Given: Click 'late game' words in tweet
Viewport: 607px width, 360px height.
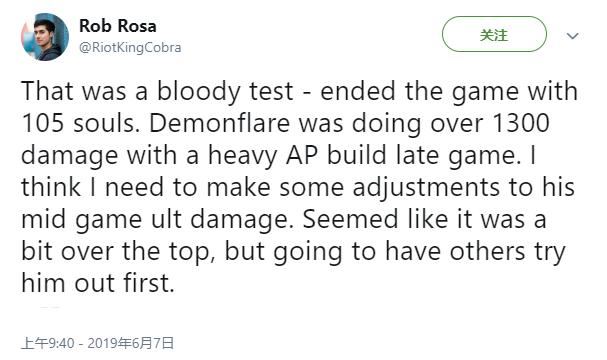Looking at the screenshot, I should pos(459,155).
